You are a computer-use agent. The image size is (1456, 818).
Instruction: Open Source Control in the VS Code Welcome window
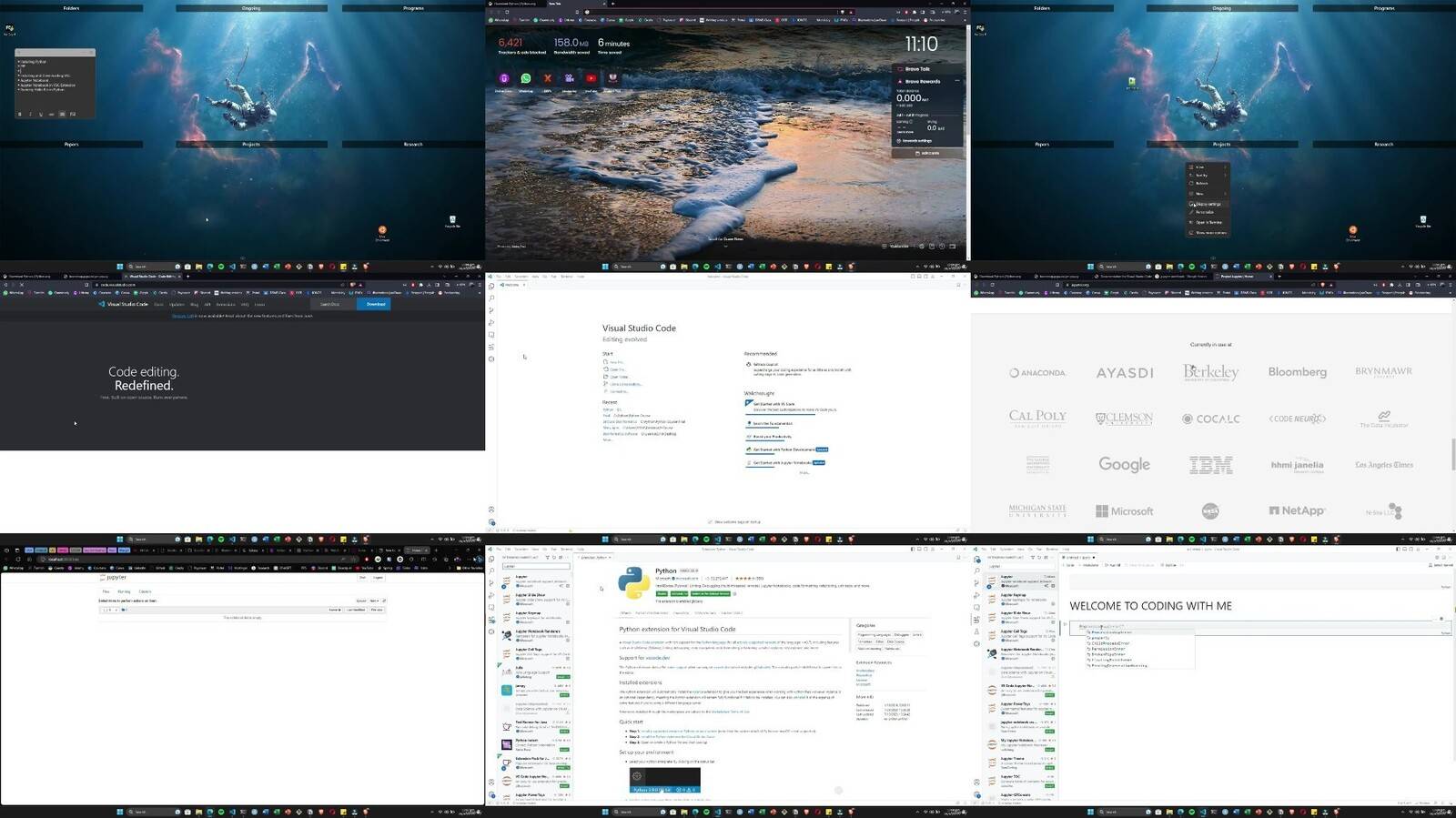(491, 310)
